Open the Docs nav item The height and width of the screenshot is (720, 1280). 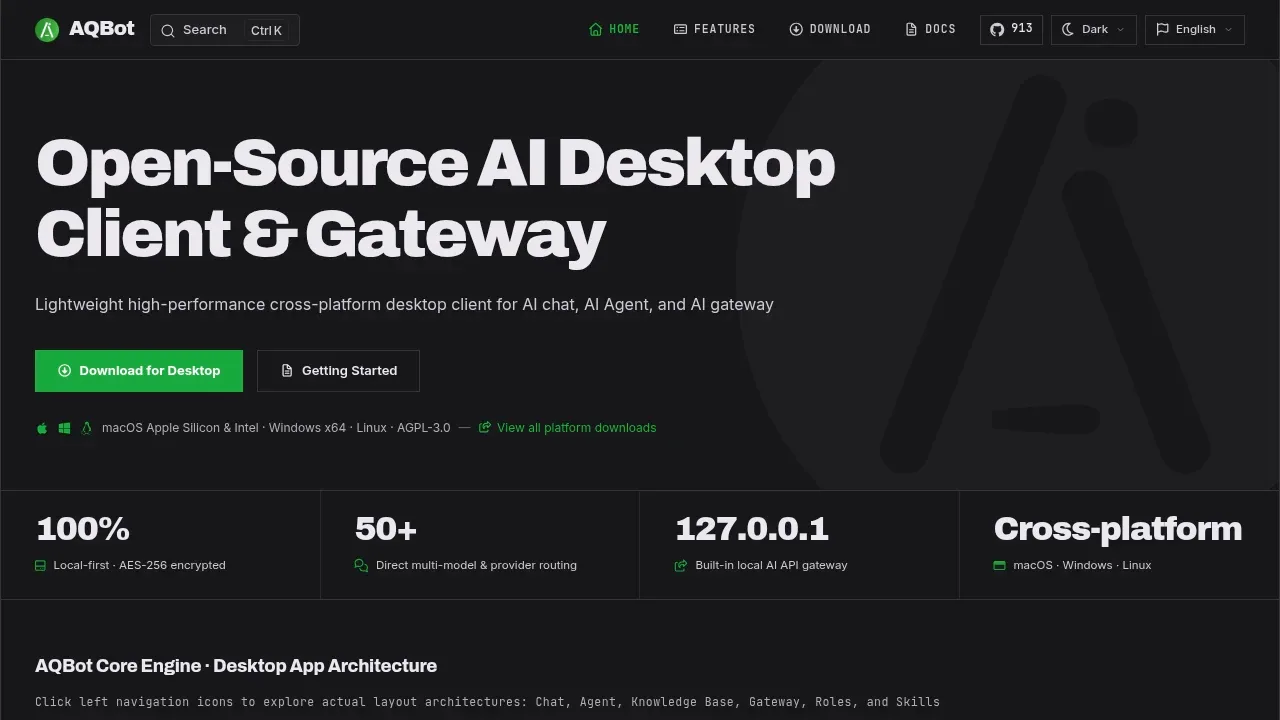[x=931, y=29]
